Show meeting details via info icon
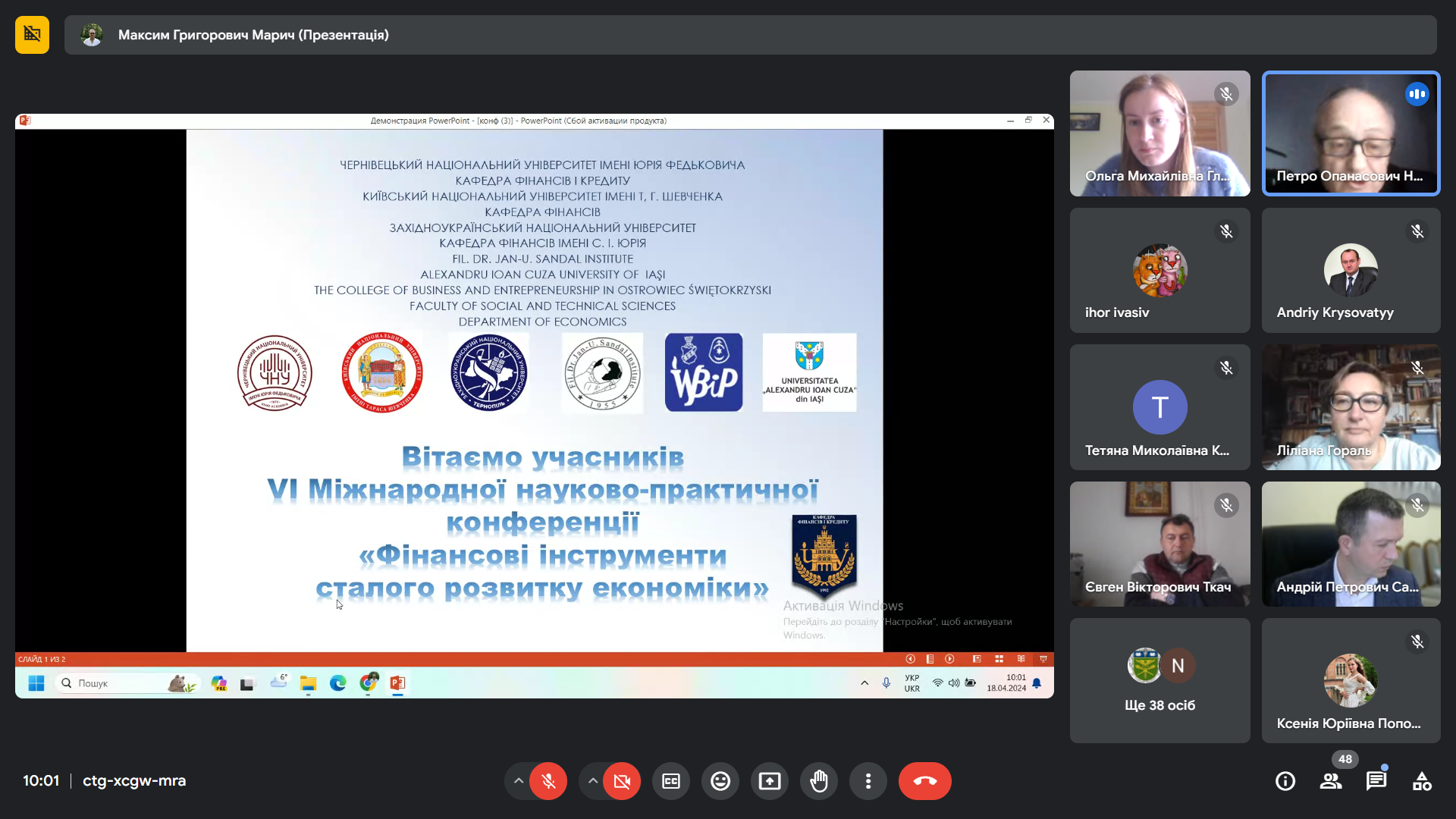The width and height of the screenshot is (1456, 819). 1285,780
